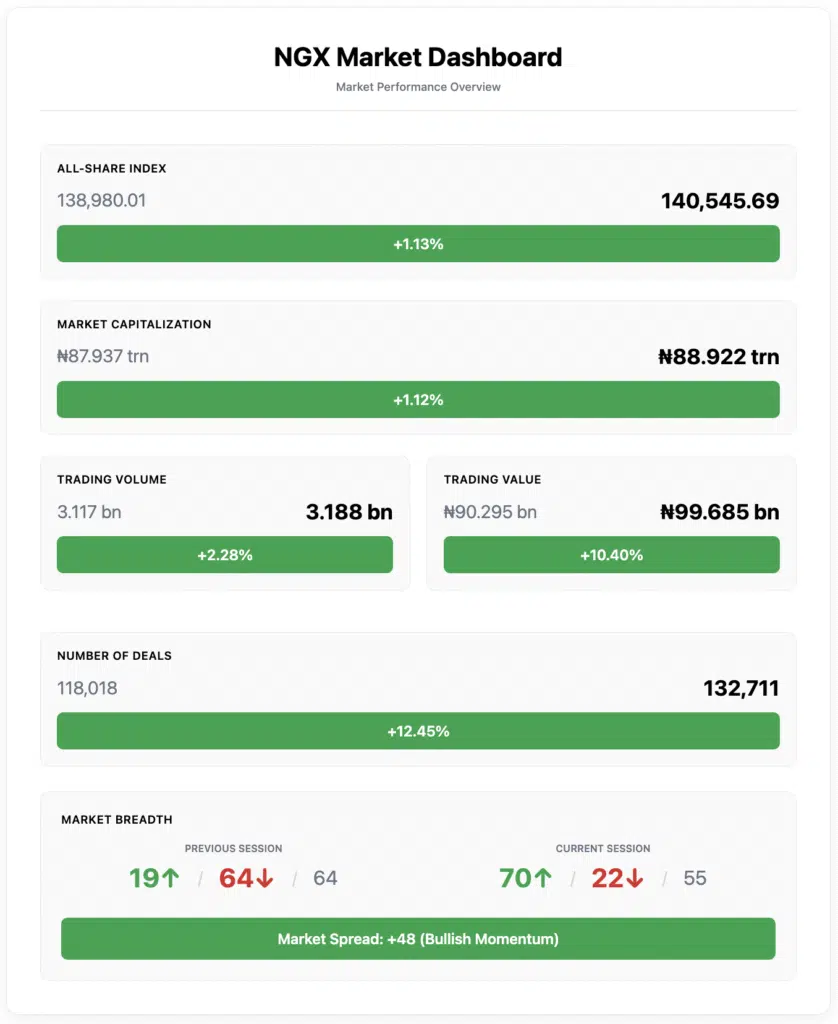Click the Market Capitalization +1.12% bar
The width and height of the screenshot is (838, 1024).
418,400
